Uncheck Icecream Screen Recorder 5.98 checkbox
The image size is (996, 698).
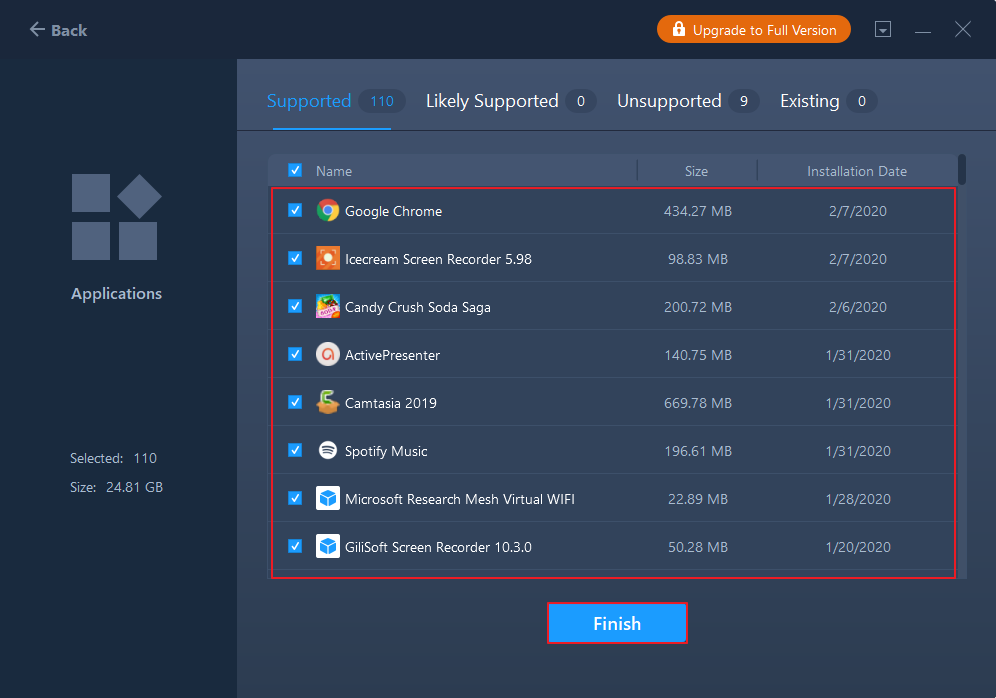tap(295, 258)
